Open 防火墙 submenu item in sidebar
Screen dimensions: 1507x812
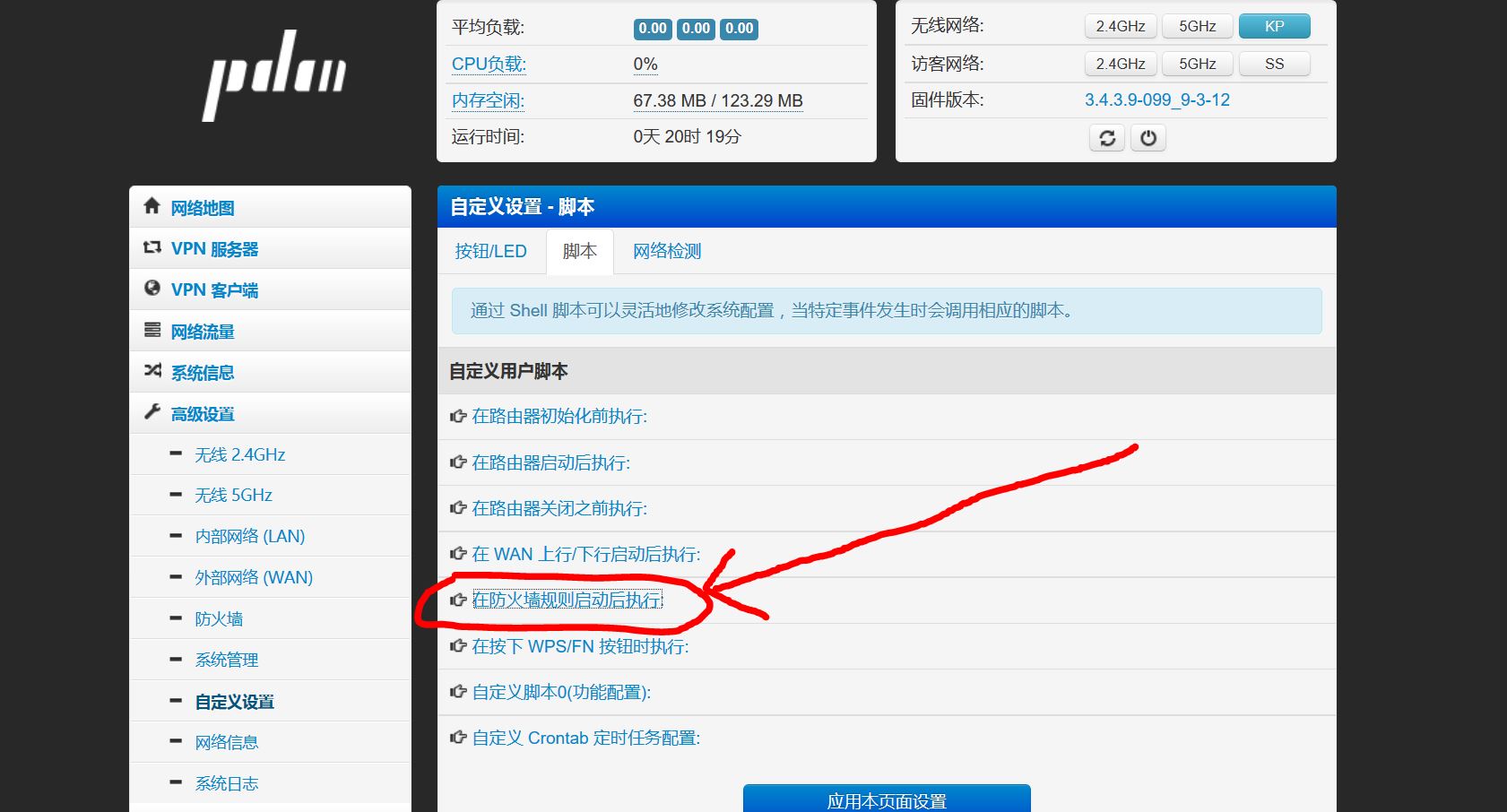(x=219, y=618)
